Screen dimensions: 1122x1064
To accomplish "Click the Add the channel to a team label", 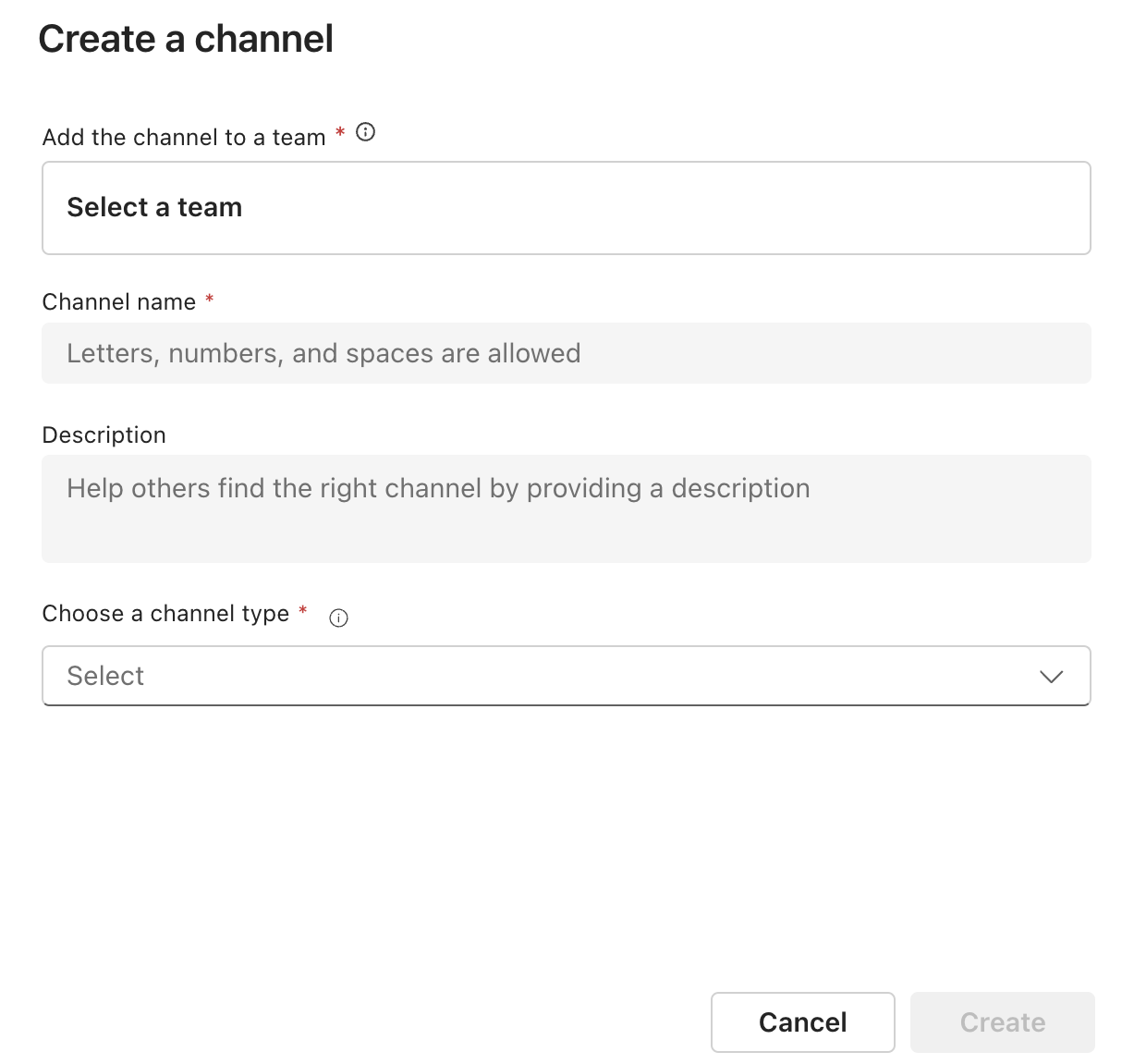I will [x=184, y=138].
